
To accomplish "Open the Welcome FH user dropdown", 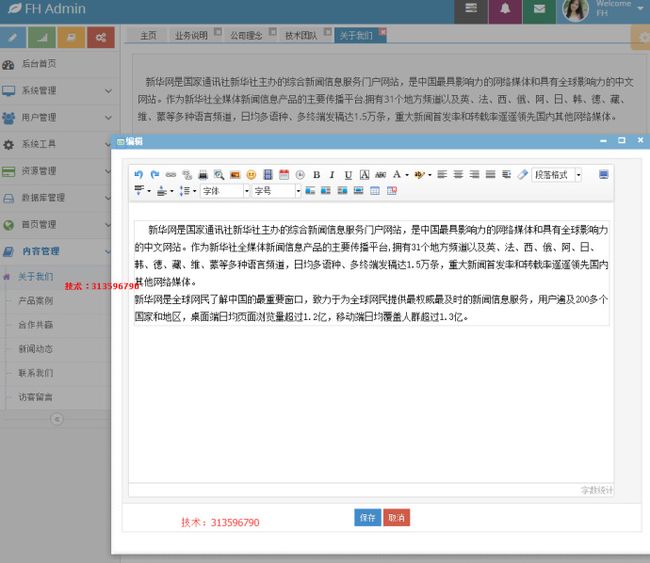I will coord(604,10).
